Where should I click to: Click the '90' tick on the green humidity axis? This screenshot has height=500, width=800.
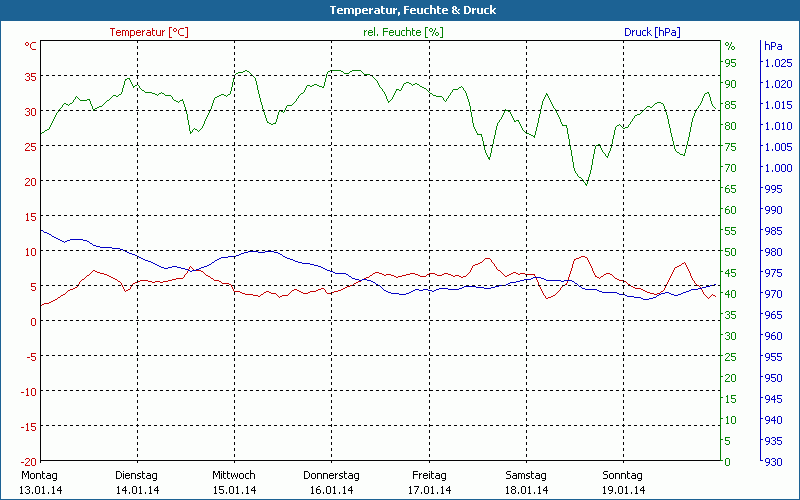click(731, 84)
